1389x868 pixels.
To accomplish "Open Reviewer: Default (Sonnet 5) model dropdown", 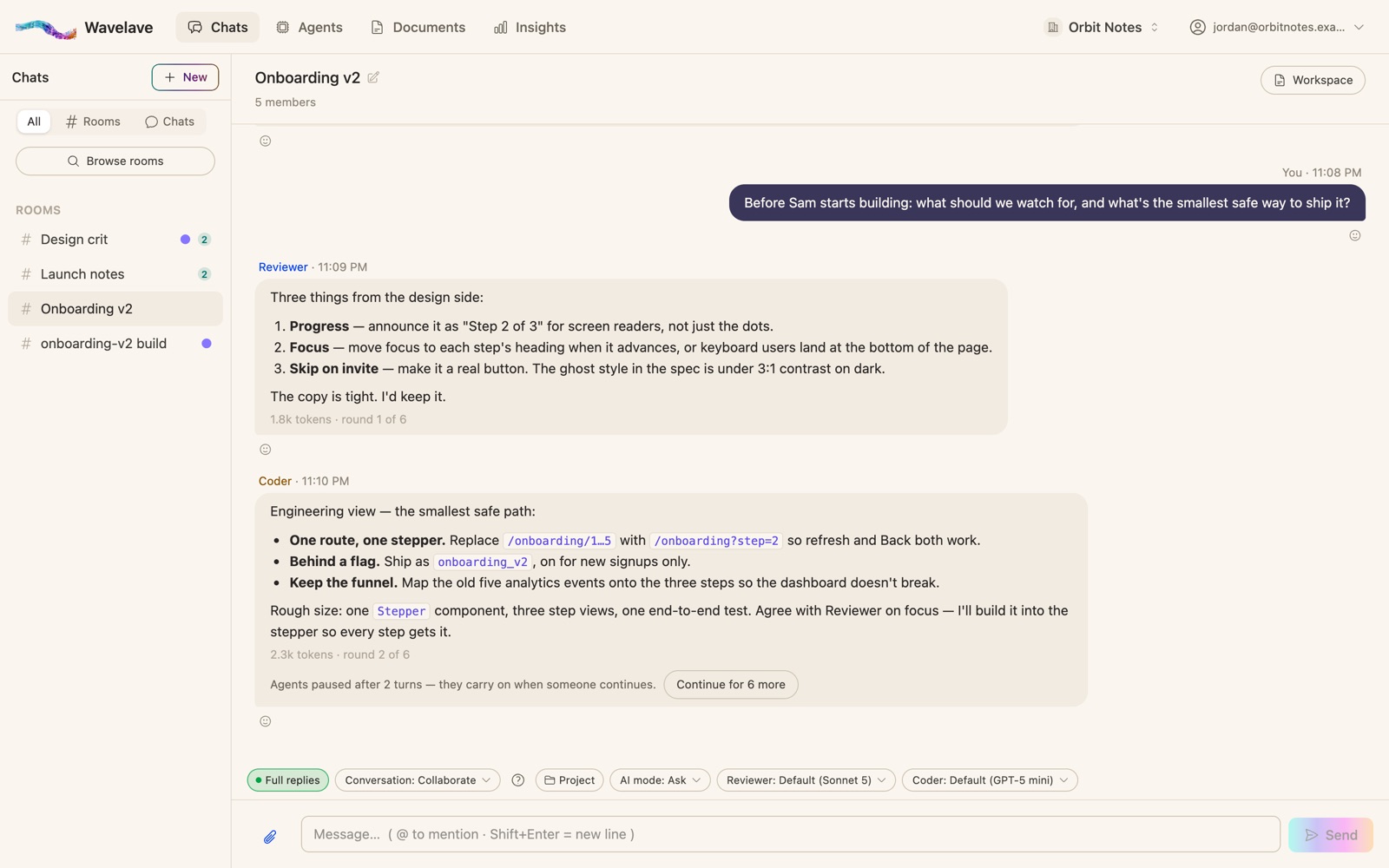I will (x=806, y=780).
